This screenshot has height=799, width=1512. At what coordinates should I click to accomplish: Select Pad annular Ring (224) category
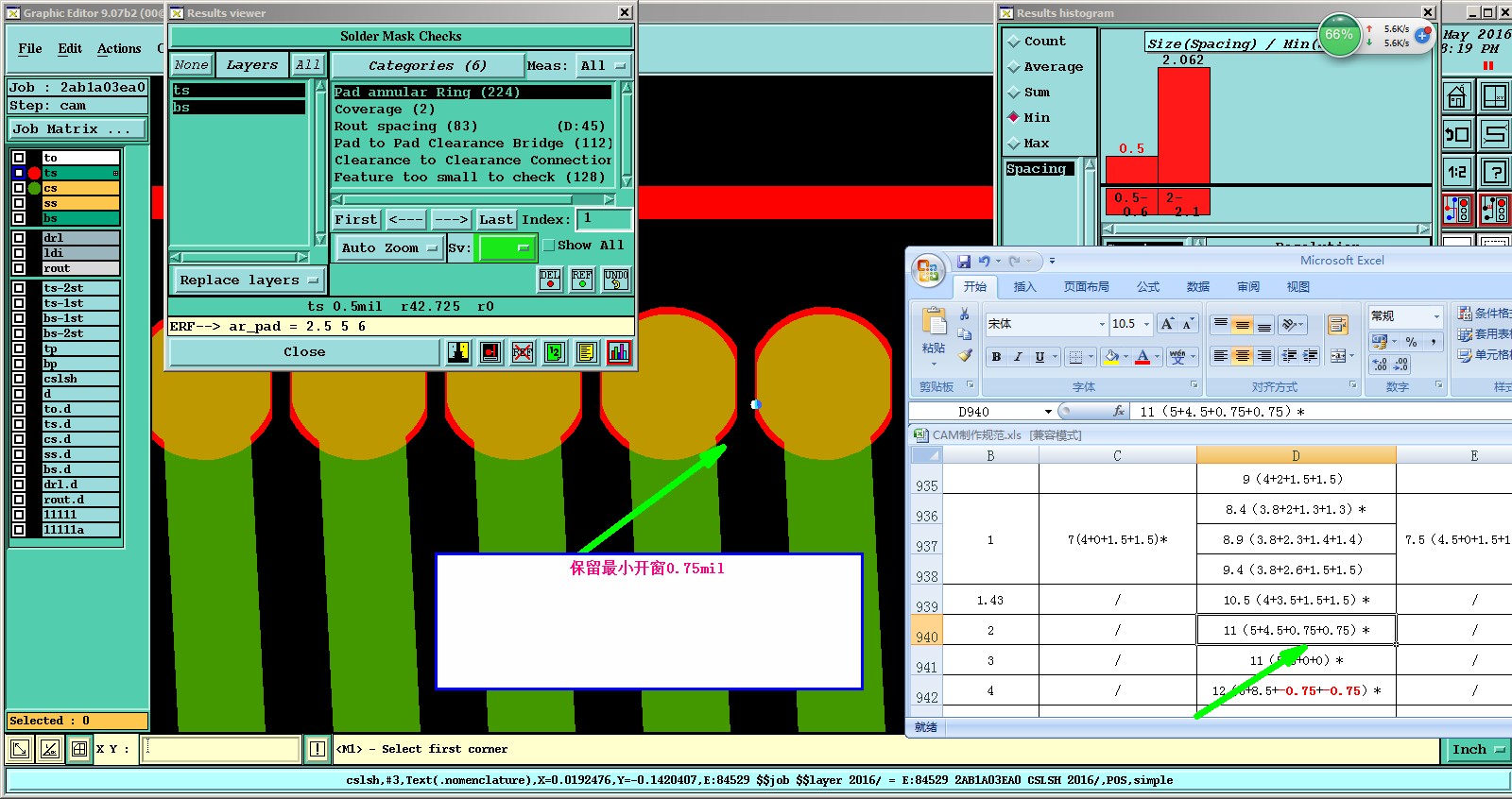pyautogui.click(x=472, y=93)
